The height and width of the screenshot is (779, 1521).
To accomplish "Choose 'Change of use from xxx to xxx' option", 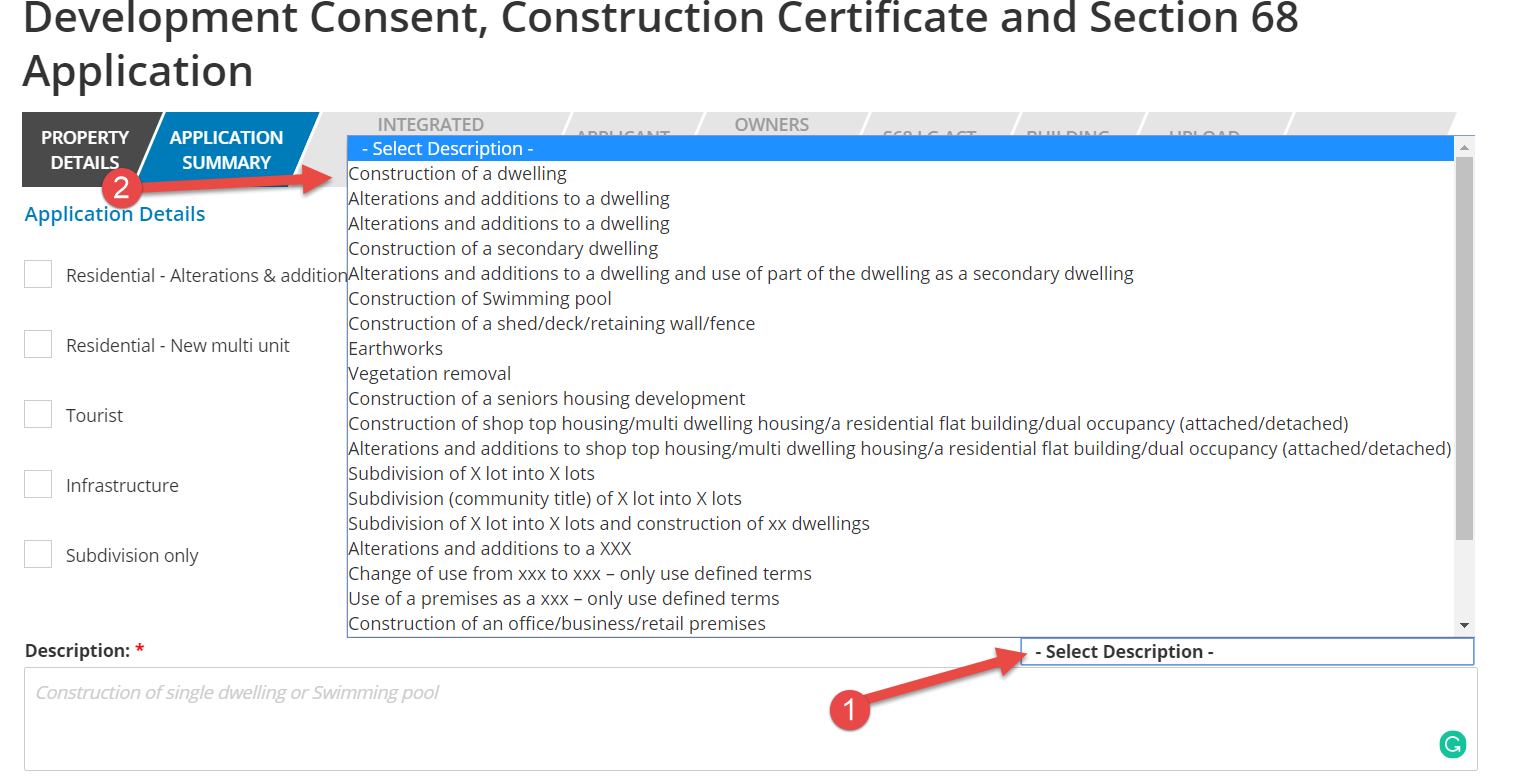I will pyautogui.click(x=901, y=574).
